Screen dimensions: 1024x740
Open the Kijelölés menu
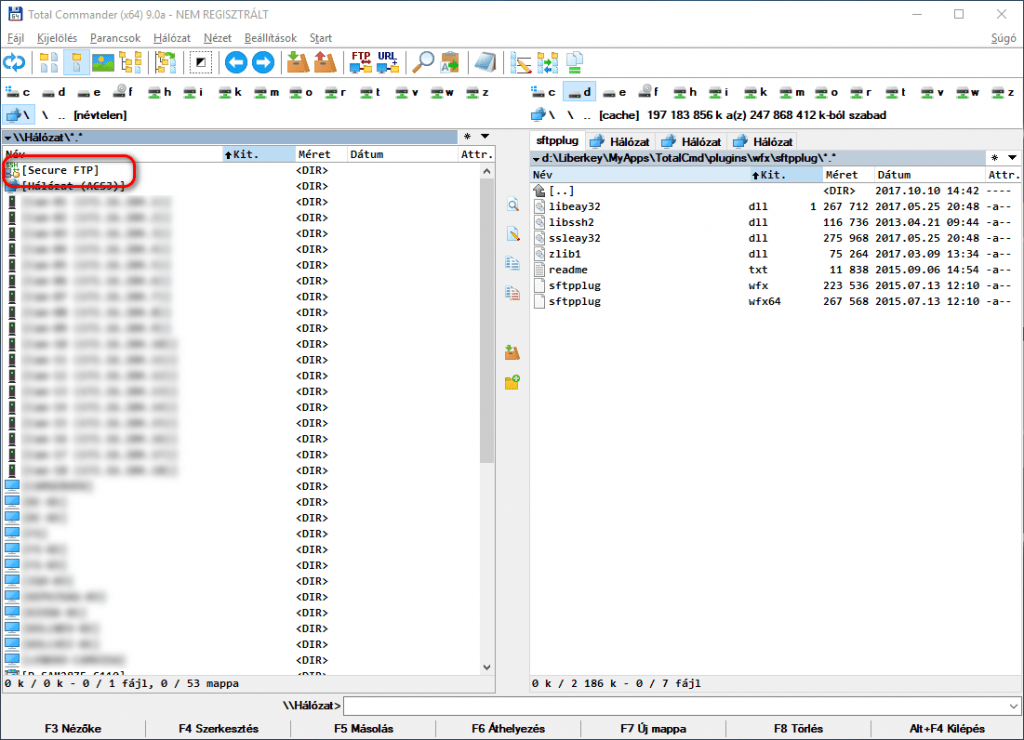57,38
